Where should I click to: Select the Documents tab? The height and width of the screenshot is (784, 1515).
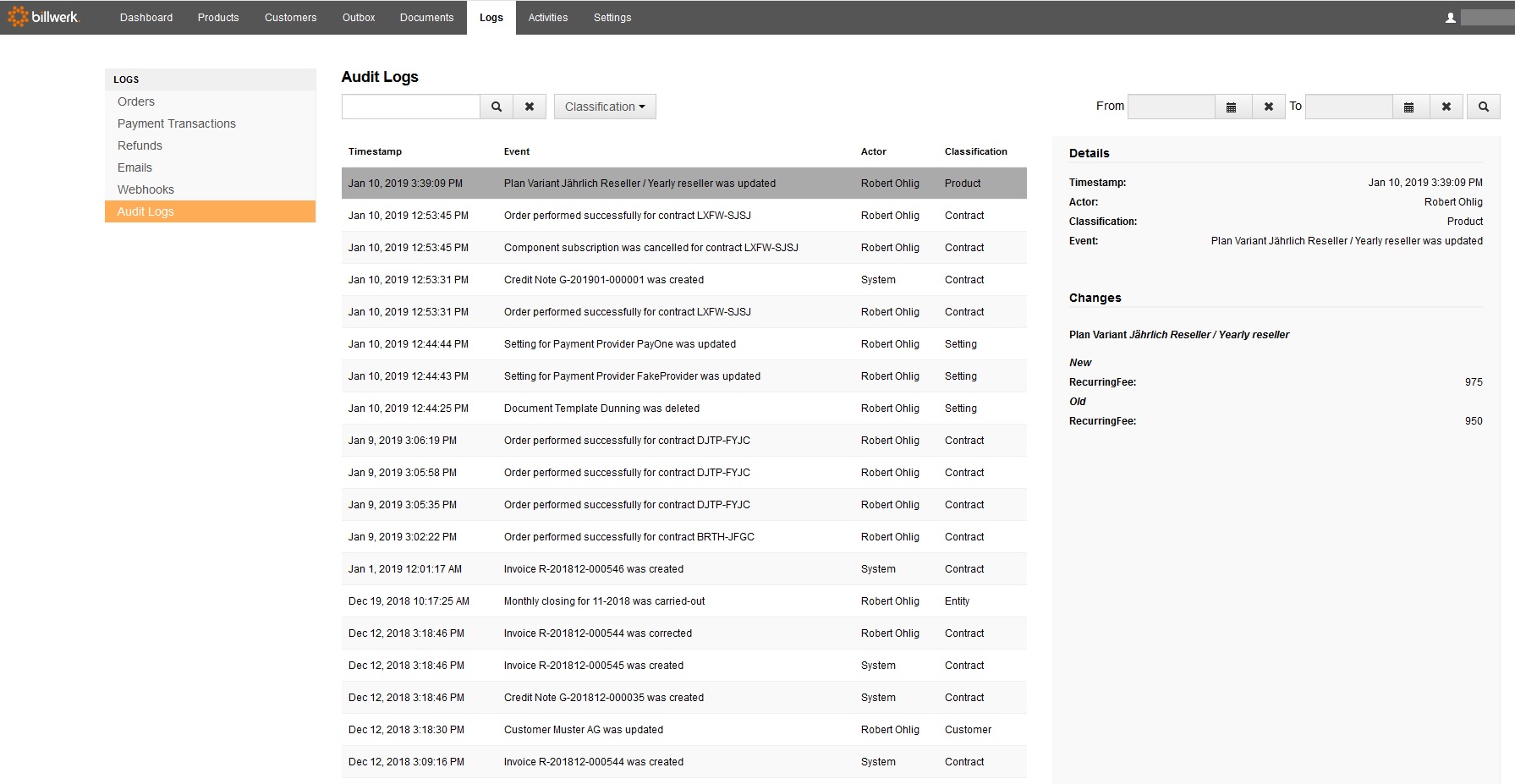tap(426, 18)
